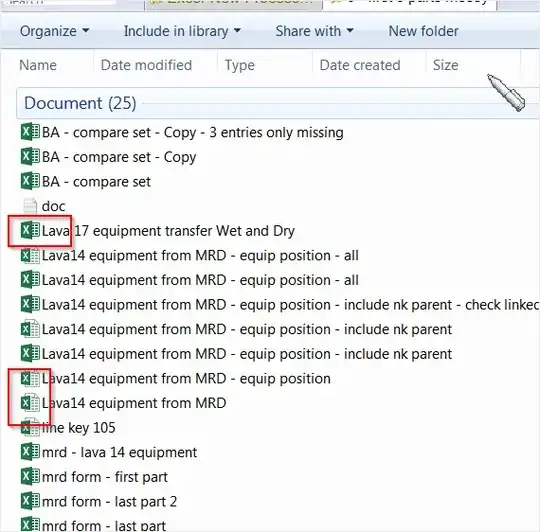Sort by the Date created column header
Viewport: 540px width, 532px height.
pyautogui.click(x=360, y=65)
